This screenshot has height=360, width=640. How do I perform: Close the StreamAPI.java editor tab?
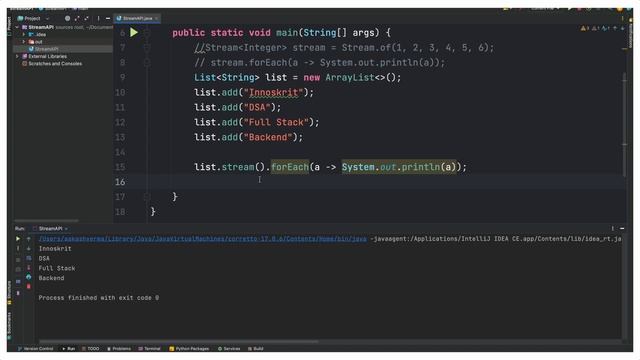(156, 18)
